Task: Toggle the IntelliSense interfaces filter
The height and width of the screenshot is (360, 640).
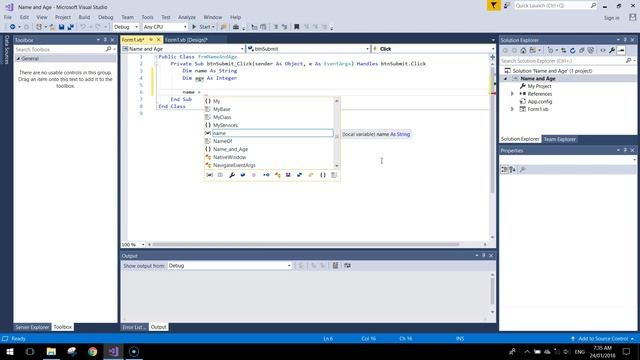Action: click(x=266, y=175)
